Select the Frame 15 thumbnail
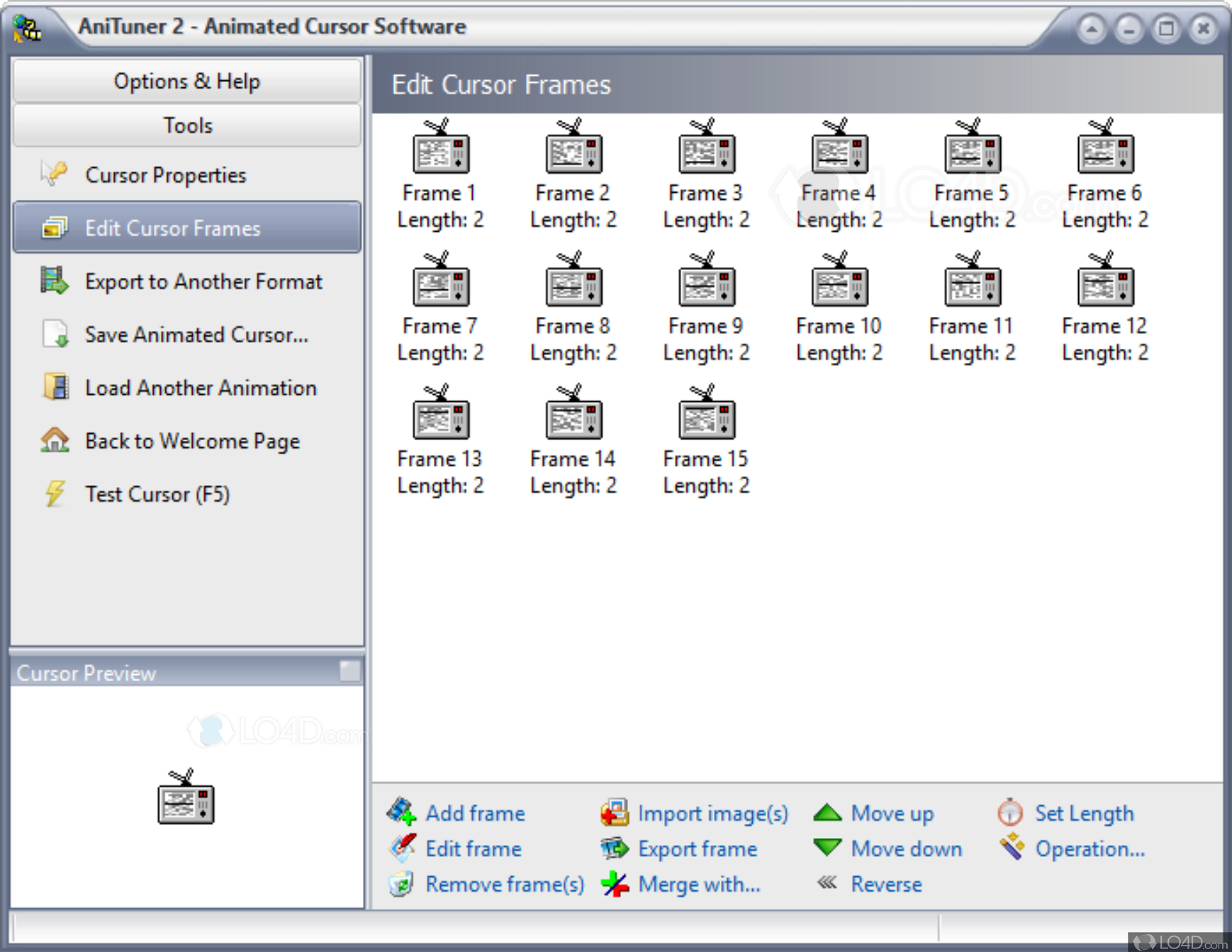The image size is (1232, 952). pos(706,415)
